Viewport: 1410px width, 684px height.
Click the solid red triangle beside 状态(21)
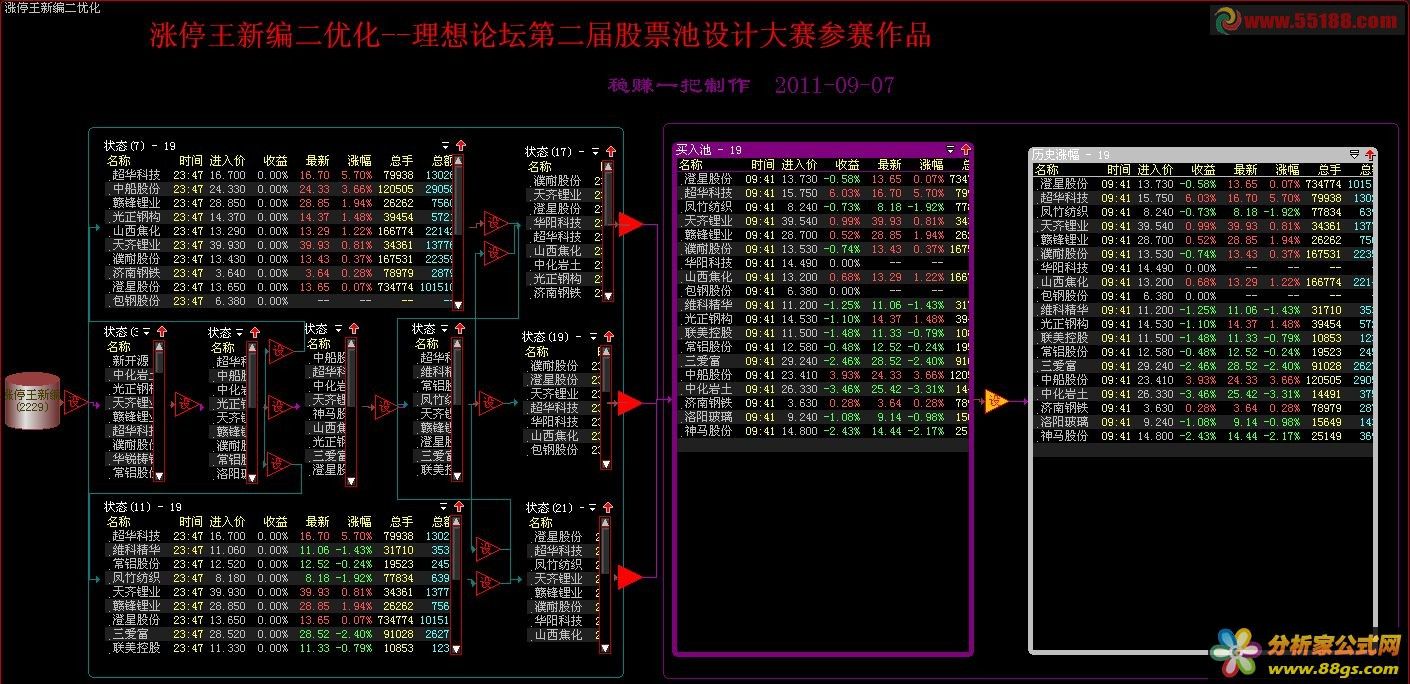(x=629, y=577)
